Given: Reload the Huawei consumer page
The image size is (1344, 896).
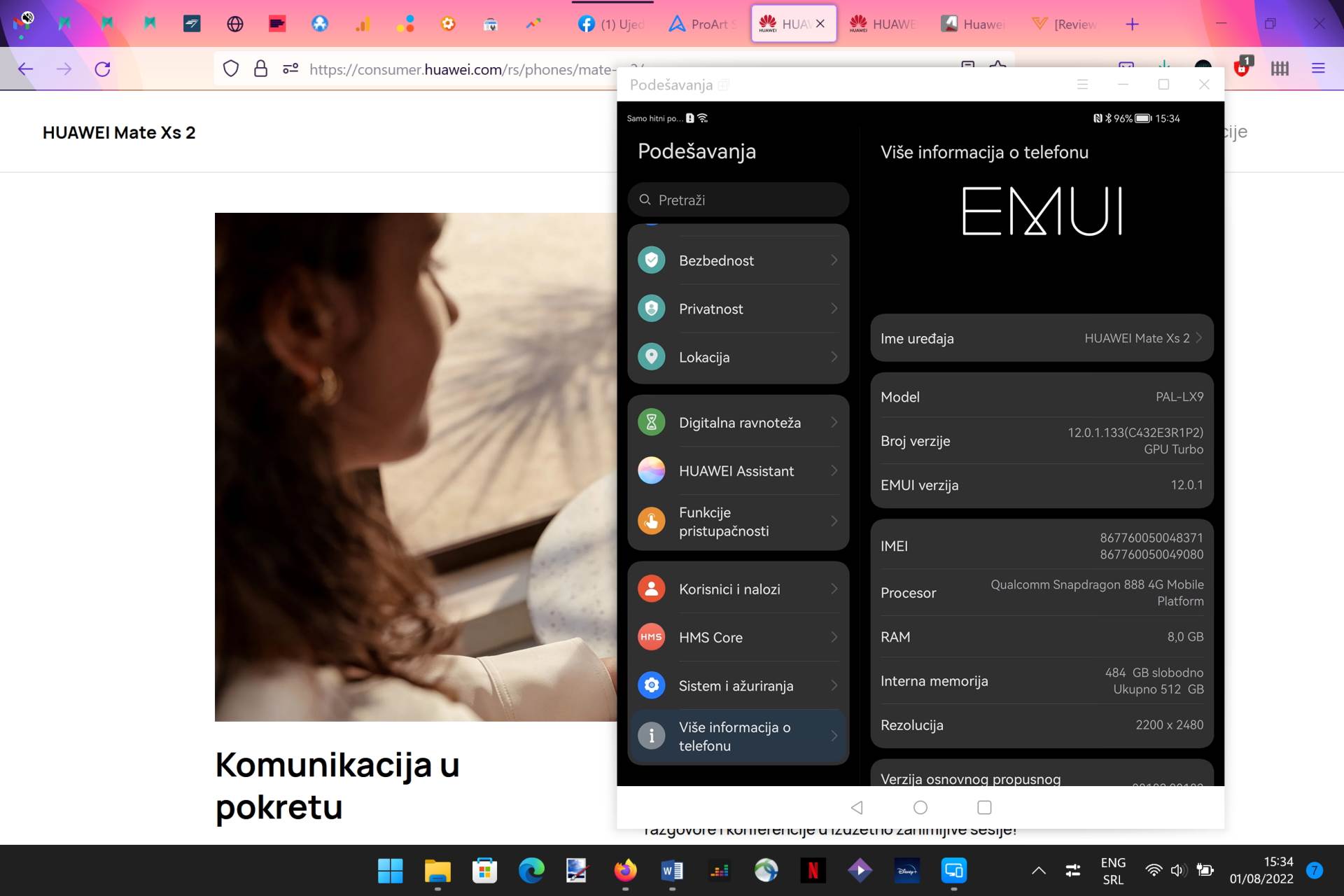Looking at the screenshot, I should coord(102,69).
